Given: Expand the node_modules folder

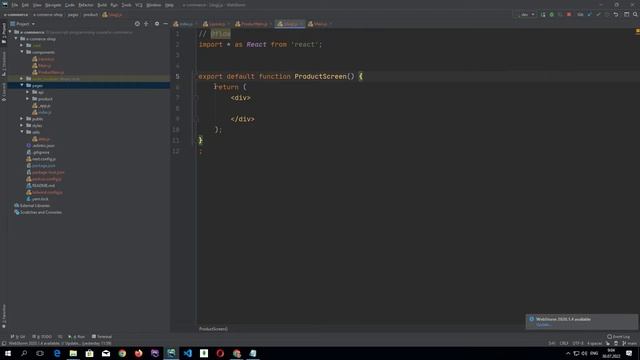Looking at the screenshot, I should coord(22,78).
